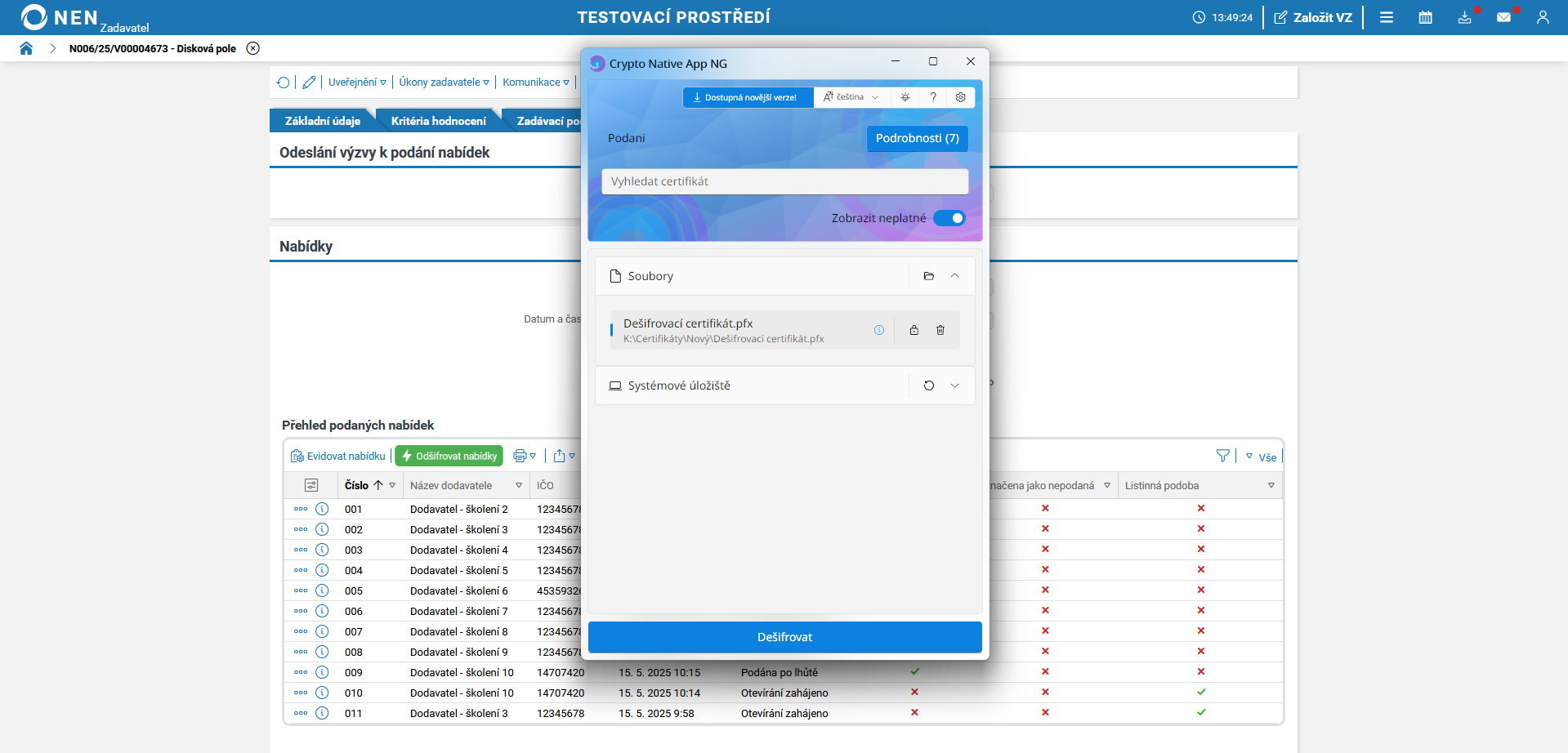
Task: Refresh the NEN form with reload icon
Action: tap(283, 82)
